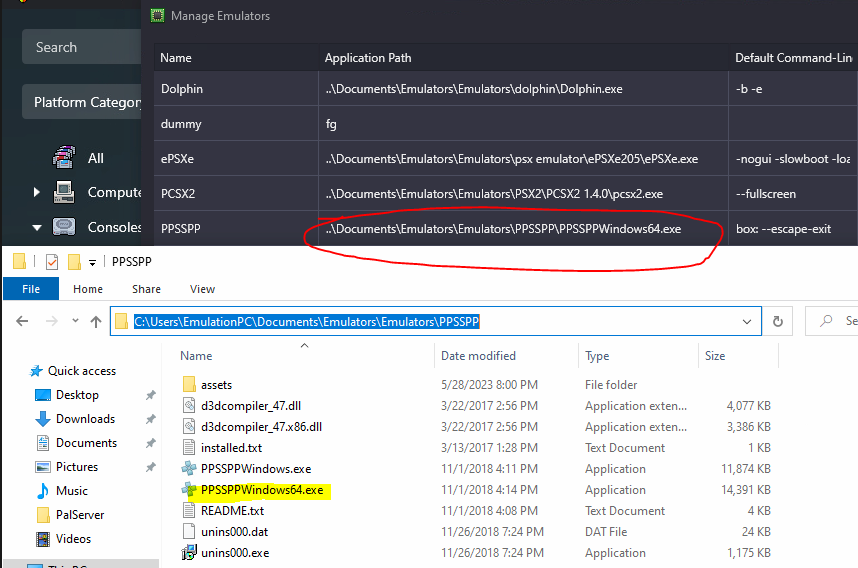
Task: Click the Computers category icon
Action: click(x=64, y=192)
